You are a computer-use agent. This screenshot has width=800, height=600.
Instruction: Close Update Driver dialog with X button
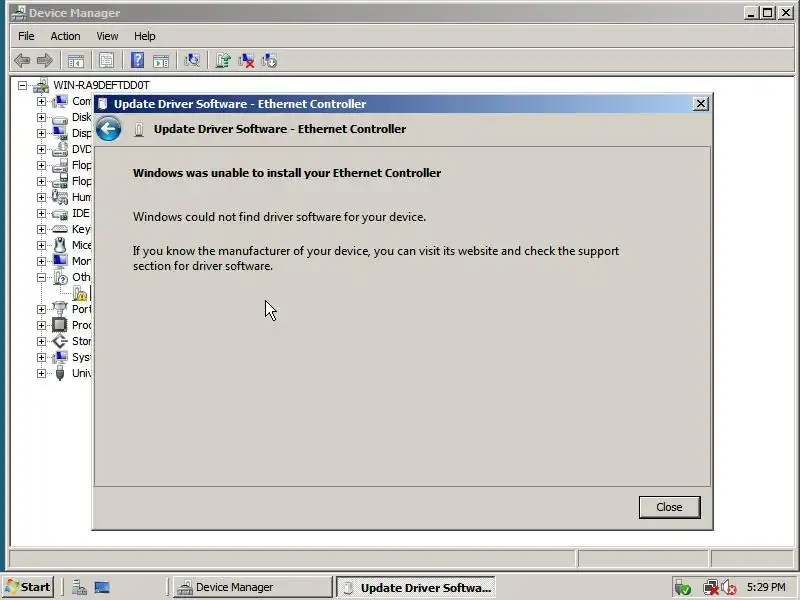pyautogui.click(x=701, y=104)
